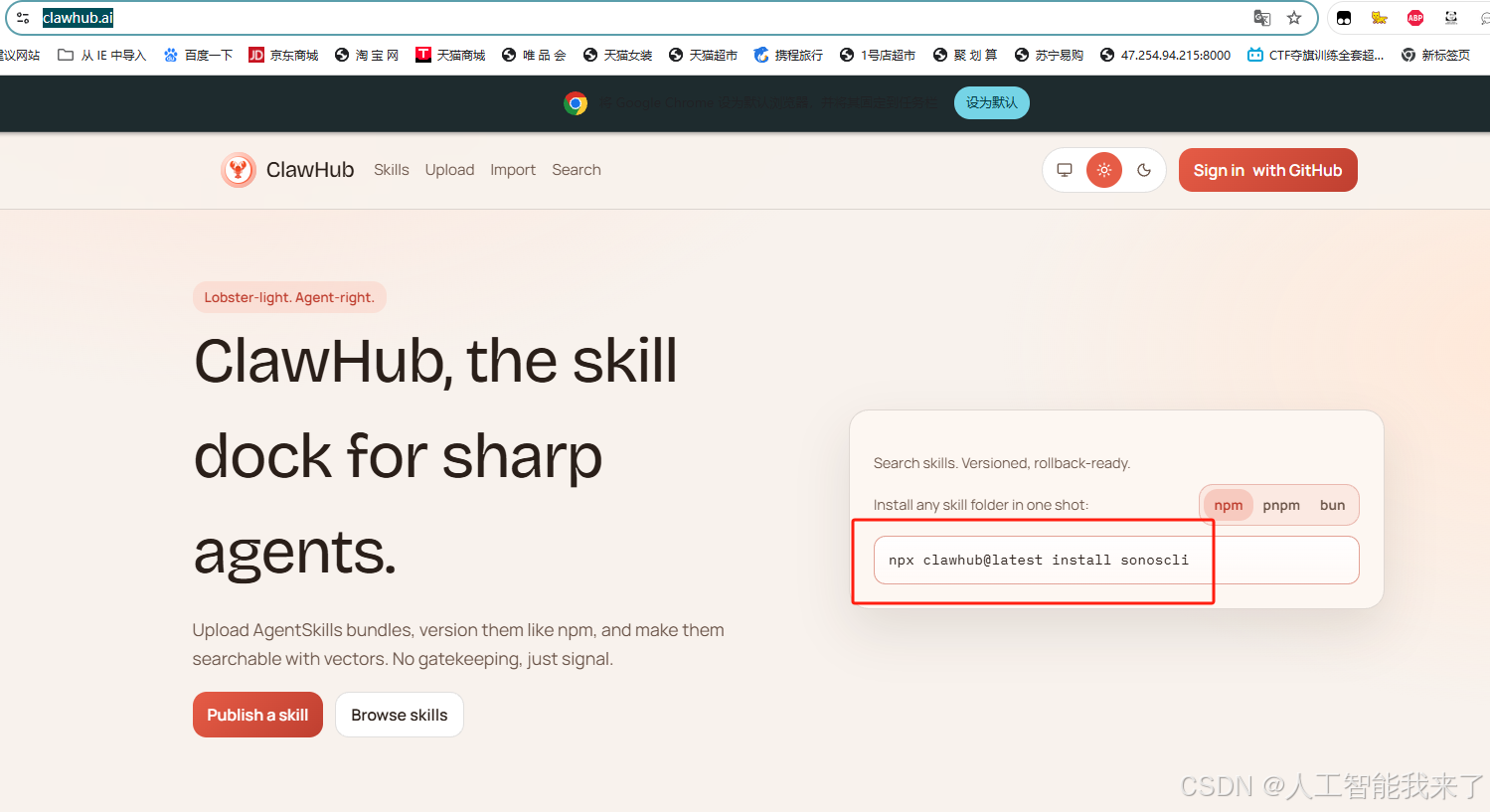Screen dimensions: 1490x812
Task: Click the npx clawhub install command box
Action: point(1116,561)
